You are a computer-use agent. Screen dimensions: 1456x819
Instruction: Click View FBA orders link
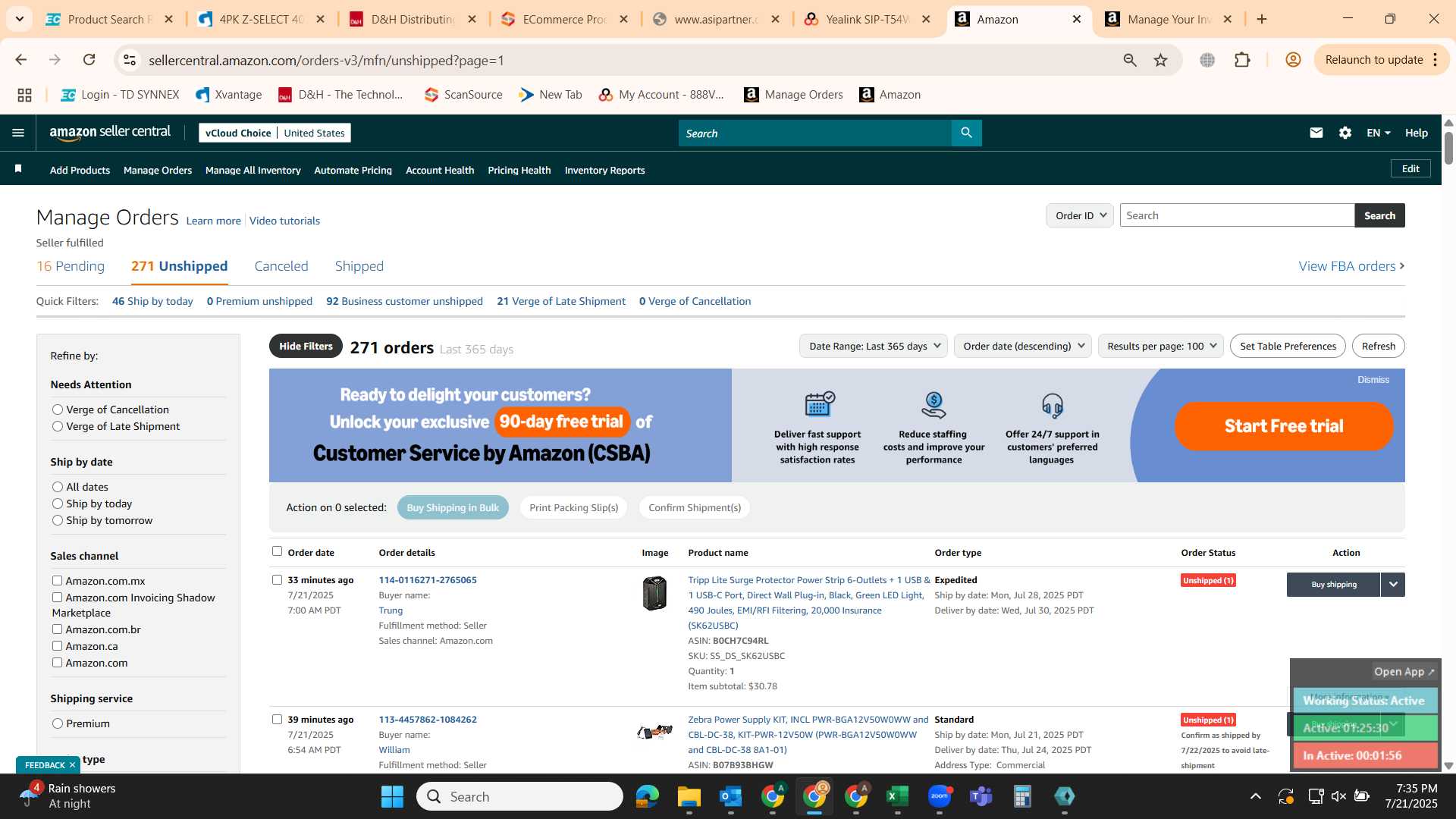coord(1351,266)
